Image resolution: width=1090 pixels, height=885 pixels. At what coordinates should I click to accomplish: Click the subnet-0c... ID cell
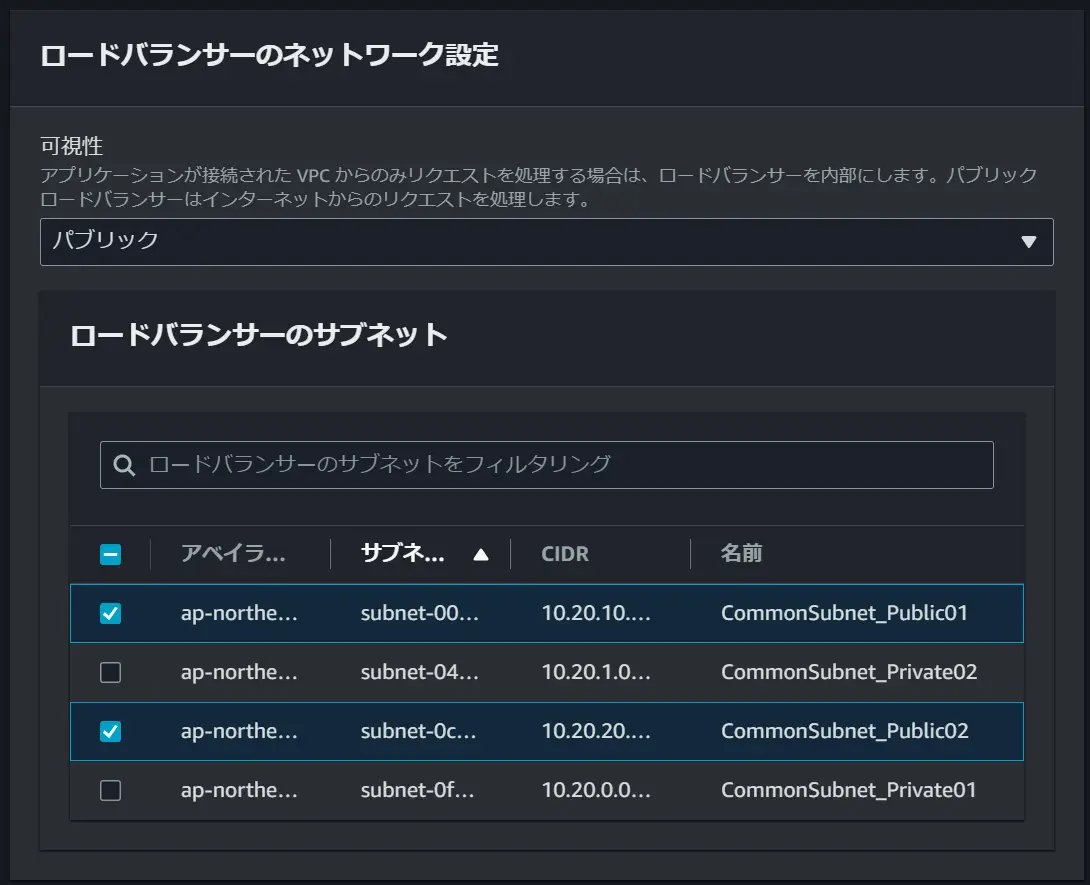[418, 731]
